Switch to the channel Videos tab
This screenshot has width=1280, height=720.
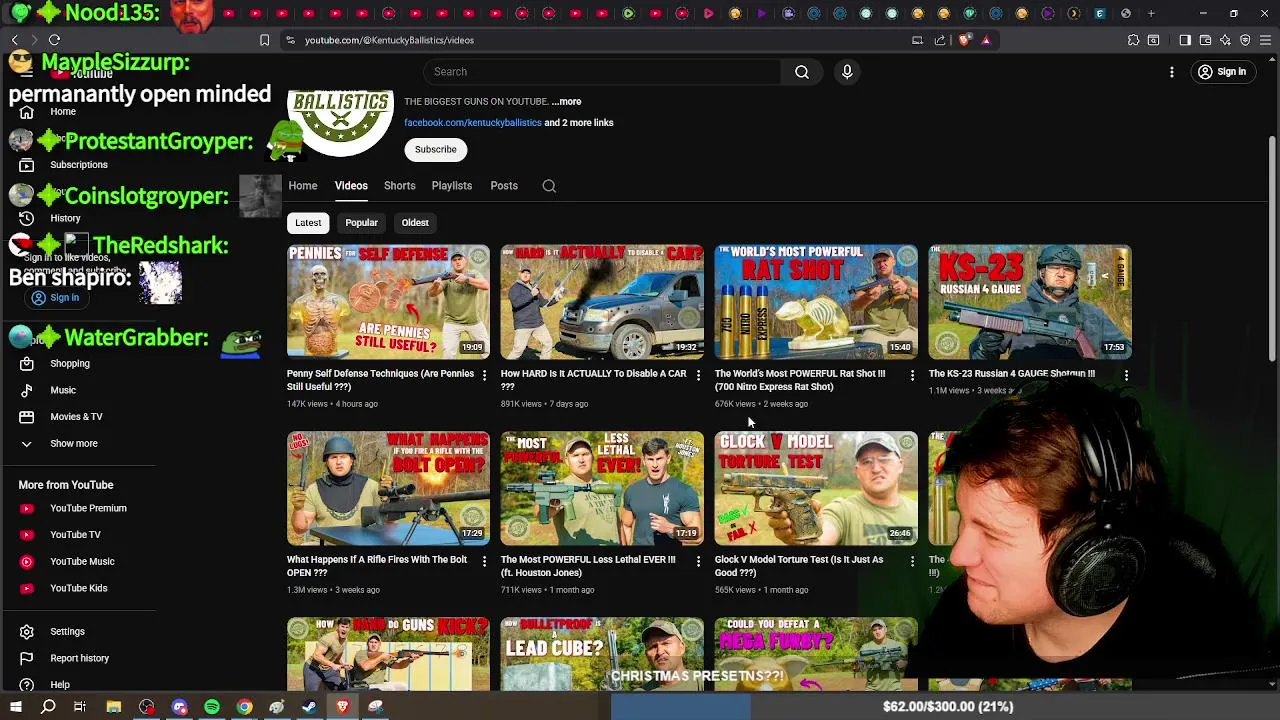[351, 186]
